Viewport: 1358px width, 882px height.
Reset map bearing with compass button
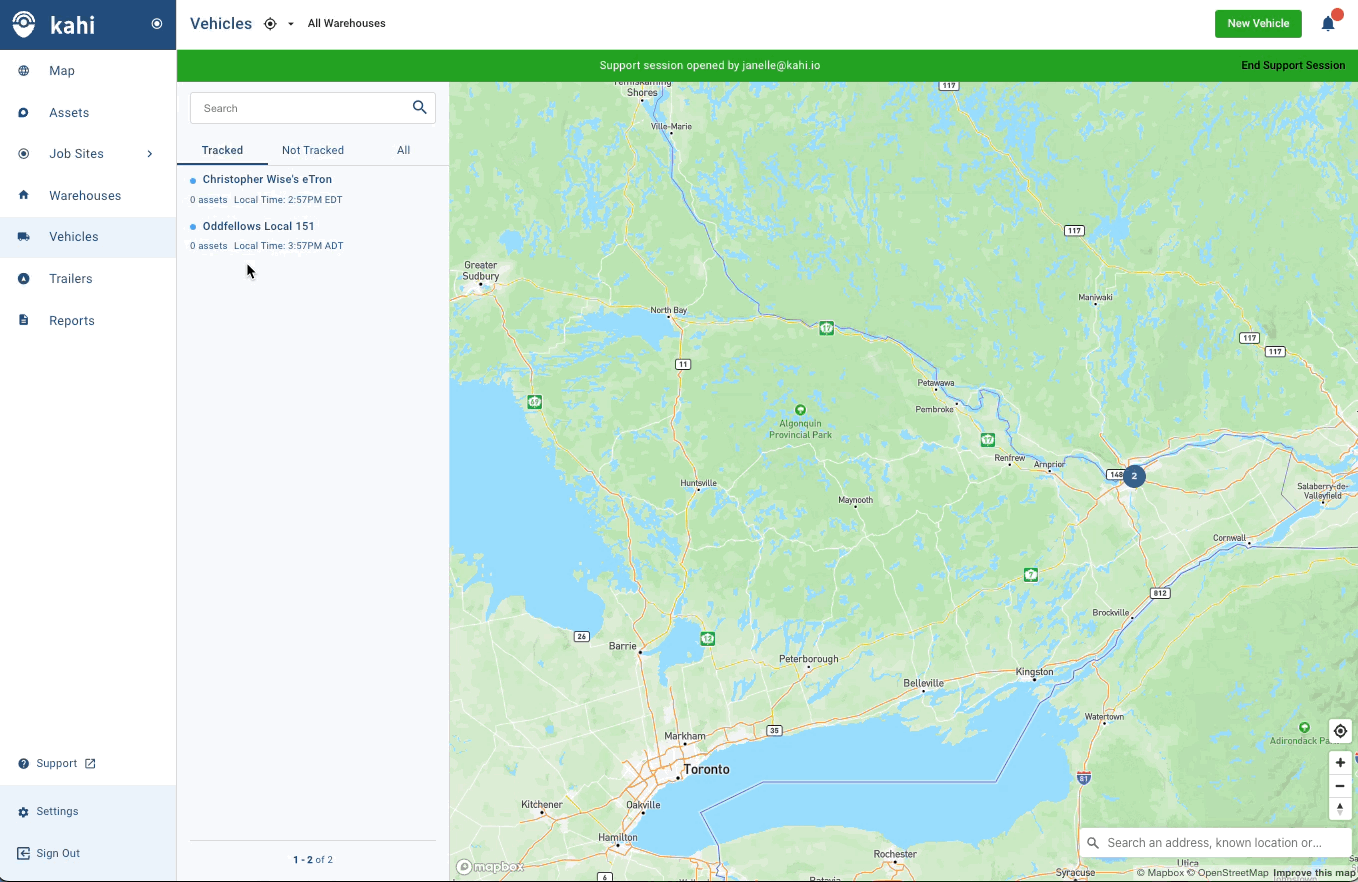1340,808
